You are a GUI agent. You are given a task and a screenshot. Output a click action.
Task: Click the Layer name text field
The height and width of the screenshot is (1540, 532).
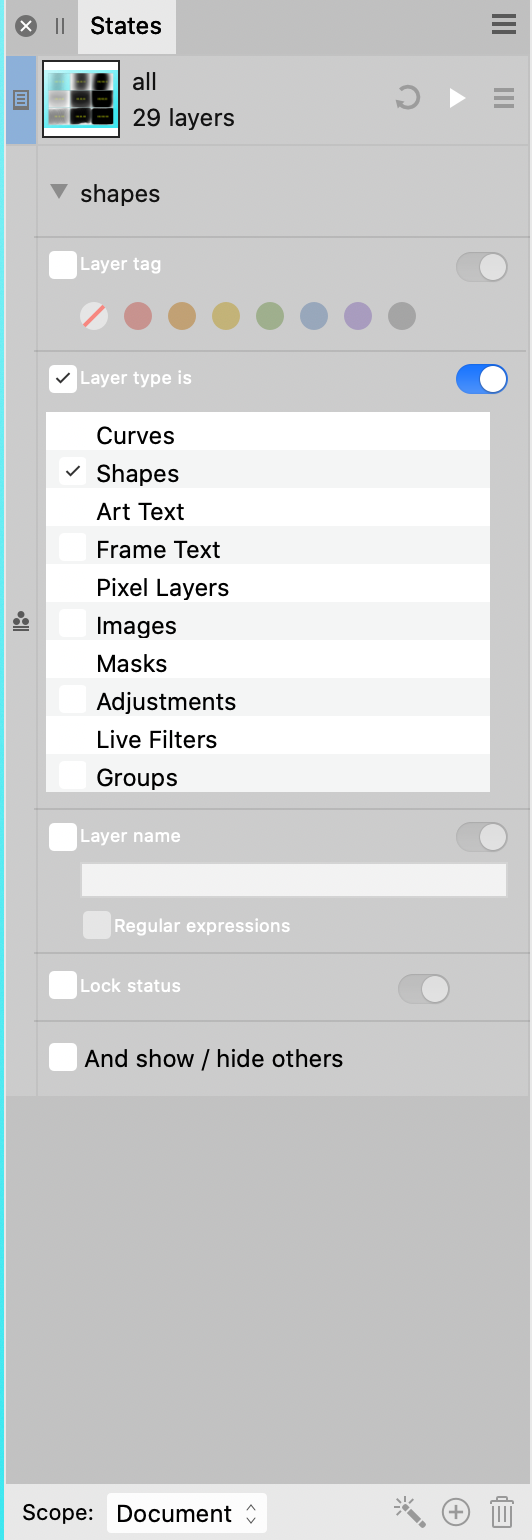coord(294,880)
